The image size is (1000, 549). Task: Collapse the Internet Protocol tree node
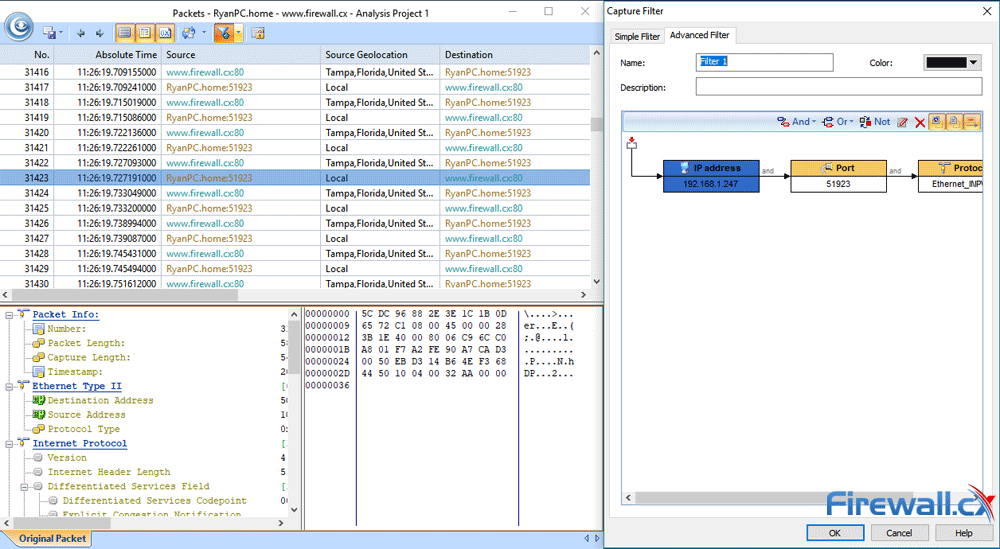pos(10,443)
